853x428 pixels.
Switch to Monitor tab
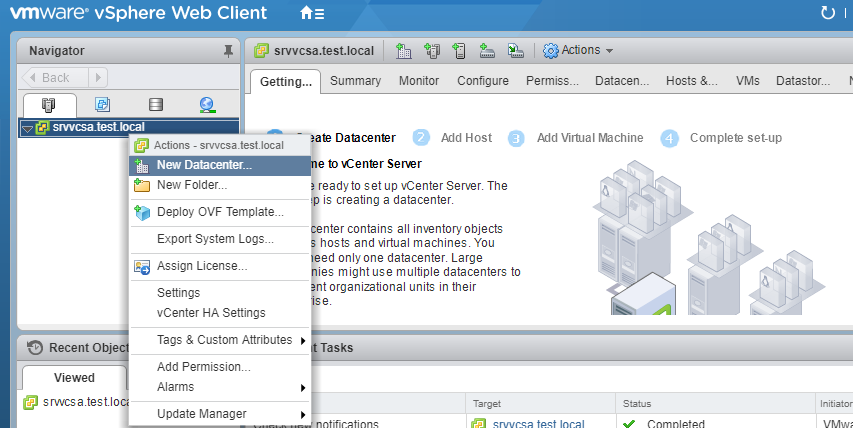coord(419,81)
